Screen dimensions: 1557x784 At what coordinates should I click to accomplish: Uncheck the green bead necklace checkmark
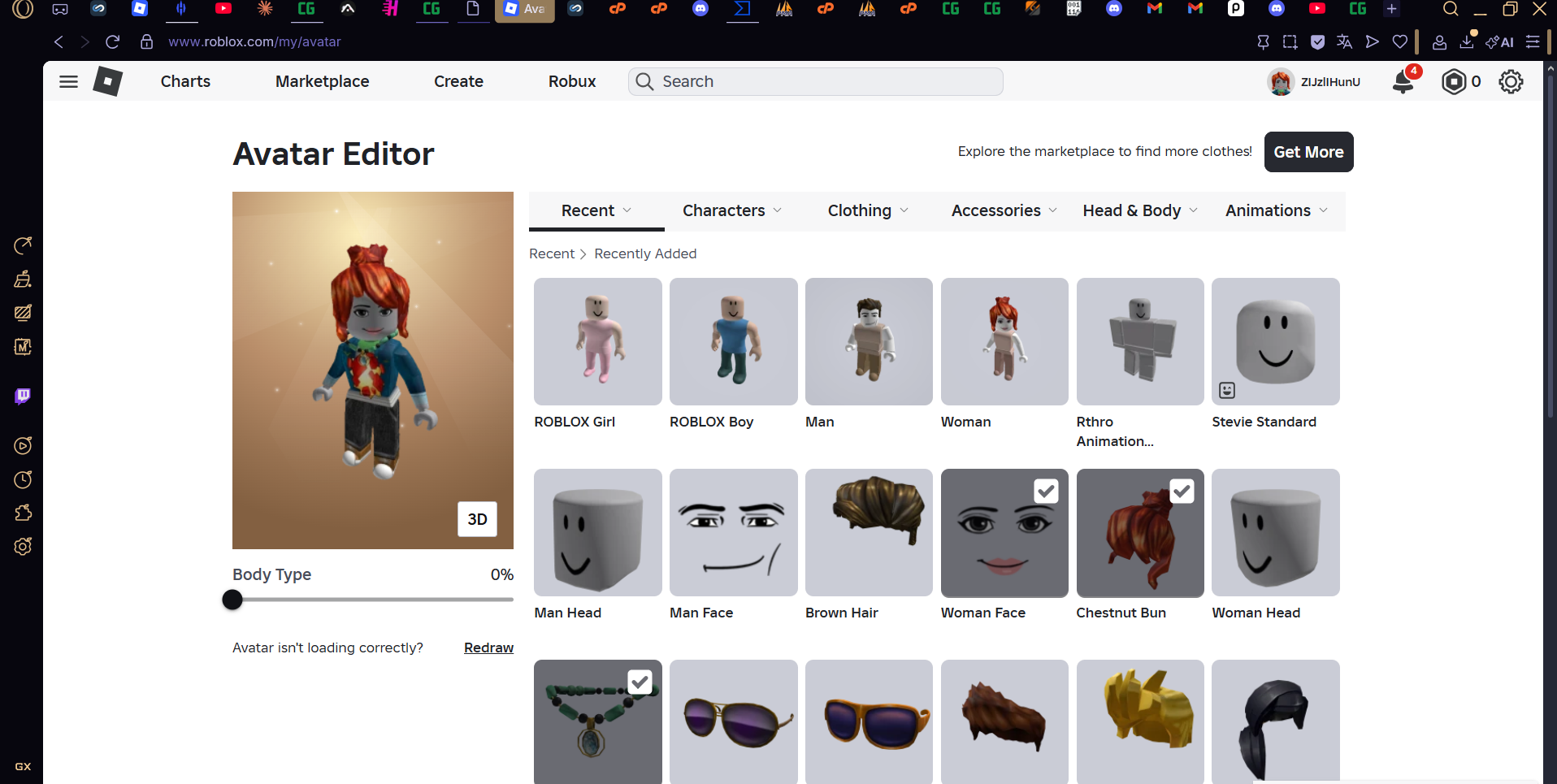point(640,682)
